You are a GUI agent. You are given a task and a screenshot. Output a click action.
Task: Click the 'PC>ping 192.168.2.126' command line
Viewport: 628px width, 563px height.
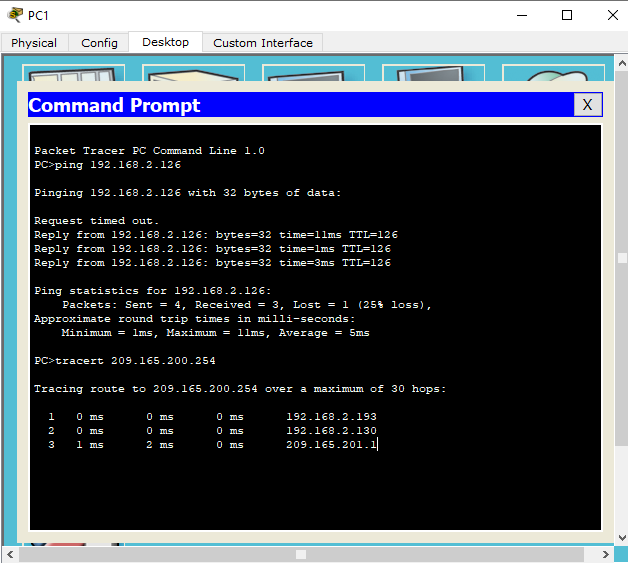pos(107,165)
